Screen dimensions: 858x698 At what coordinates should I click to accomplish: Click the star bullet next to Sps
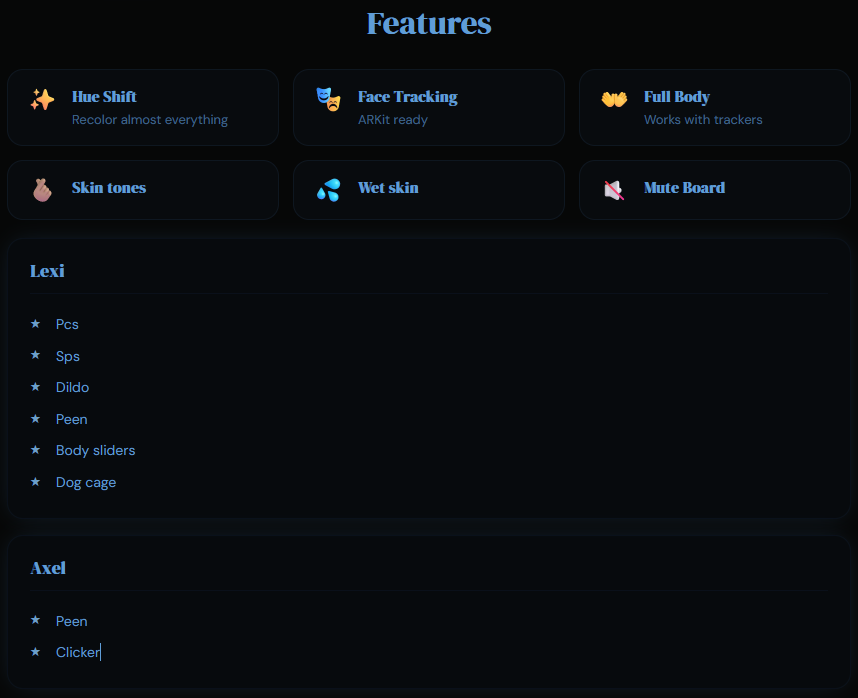pos(36,356)
